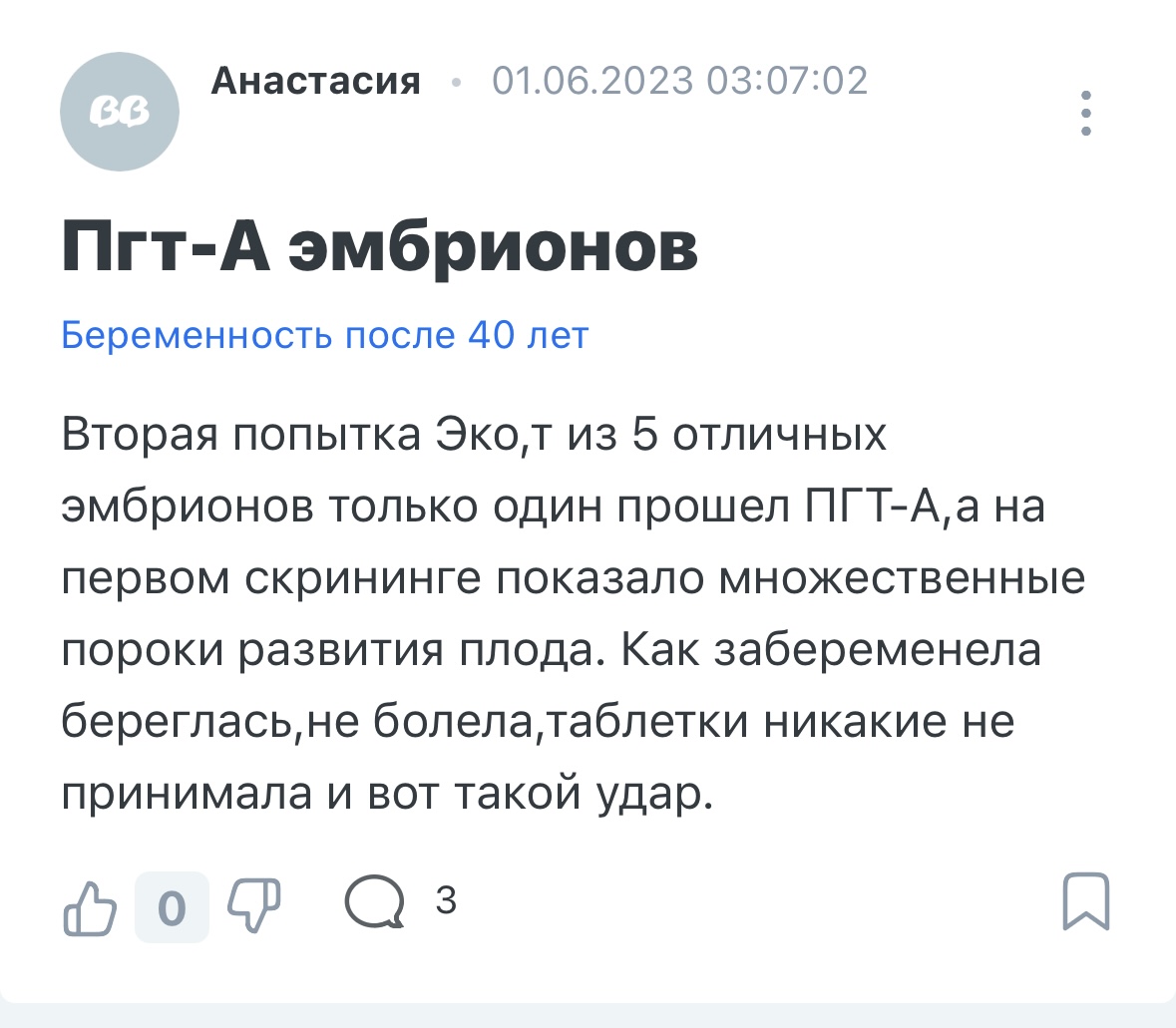Image resolution: width=1176 pixels, height=1028 pixels.
Task: Click the timestamp 01.06.2023 03:07:02
Action: point(678,82)
